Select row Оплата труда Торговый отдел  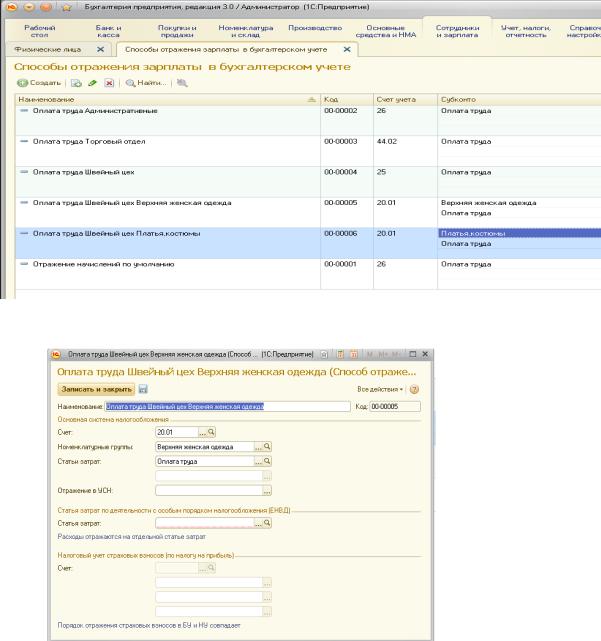coord(308,151)
